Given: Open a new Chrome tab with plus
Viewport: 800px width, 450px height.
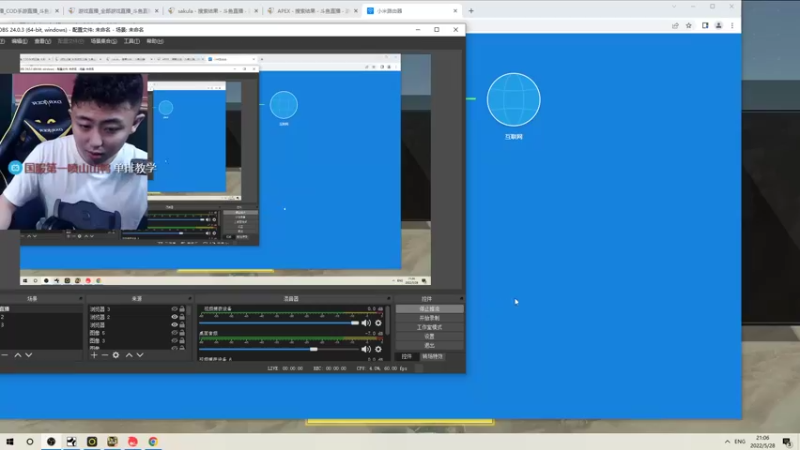Looking at the screenshot, I should [x=471, y=11].
